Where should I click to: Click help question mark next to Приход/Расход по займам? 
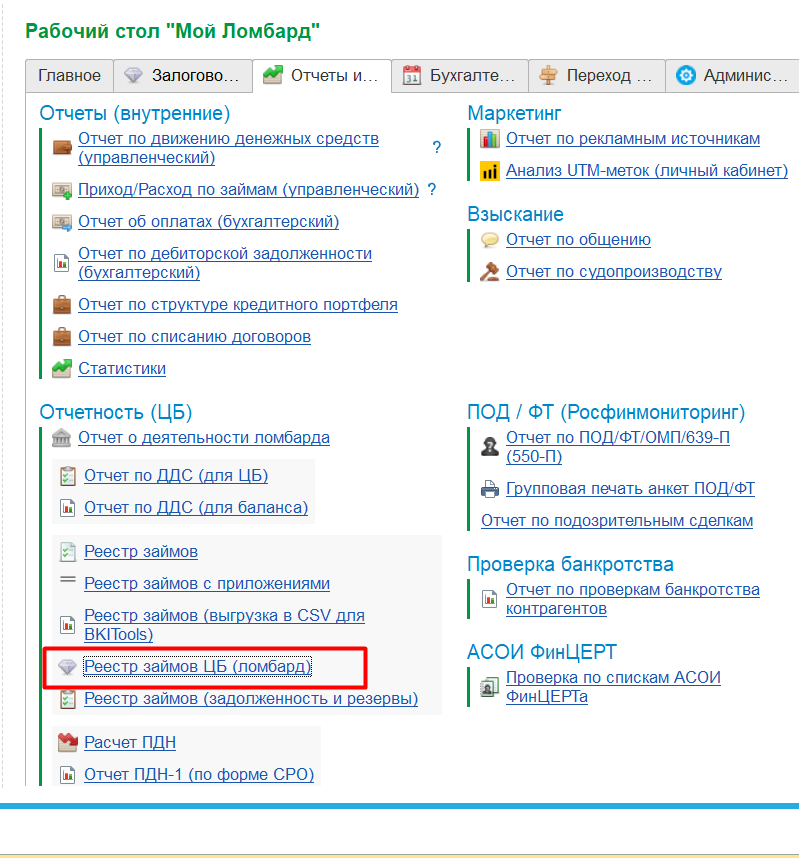[x=432, y=189]
